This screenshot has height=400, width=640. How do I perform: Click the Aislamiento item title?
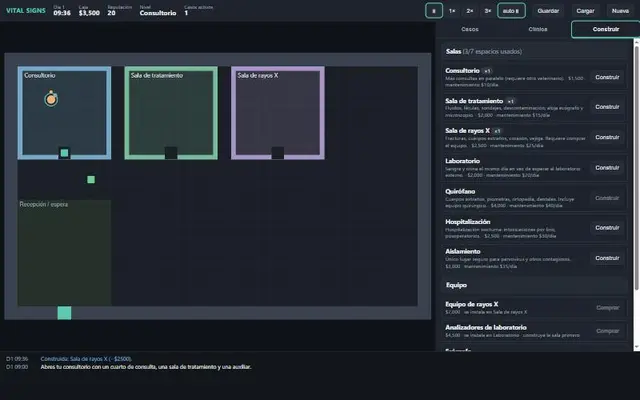coord(463,251)
